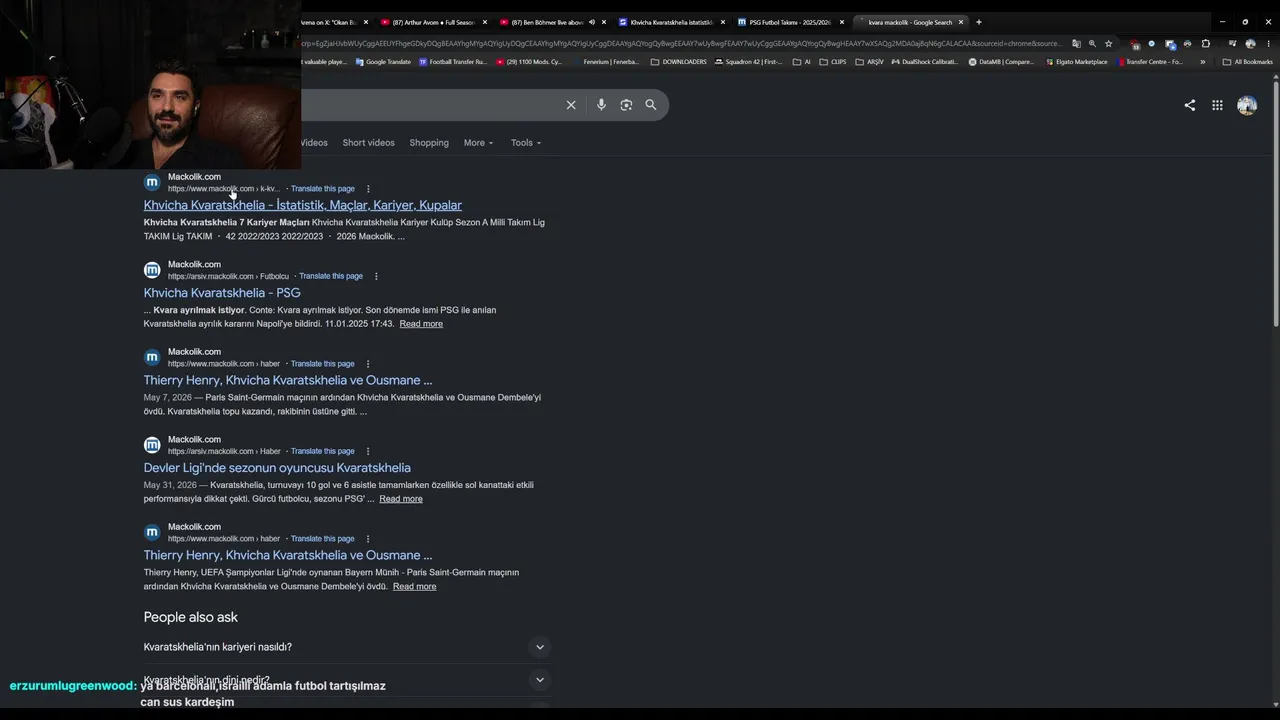Translate the 'Devler Ligi'nde' result page
Viewport: 1280px width, 720px height.
pyautogui.click(x=323, y=451)
